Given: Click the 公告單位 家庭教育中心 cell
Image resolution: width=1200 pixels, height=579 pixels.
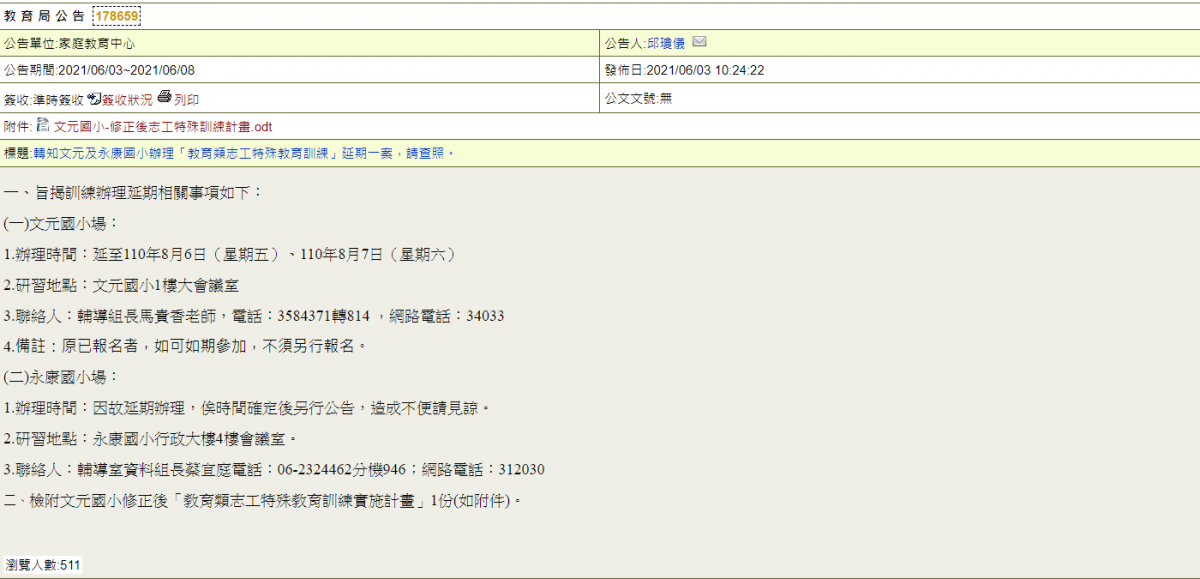Looking at the screenshot, I should 299,43.
